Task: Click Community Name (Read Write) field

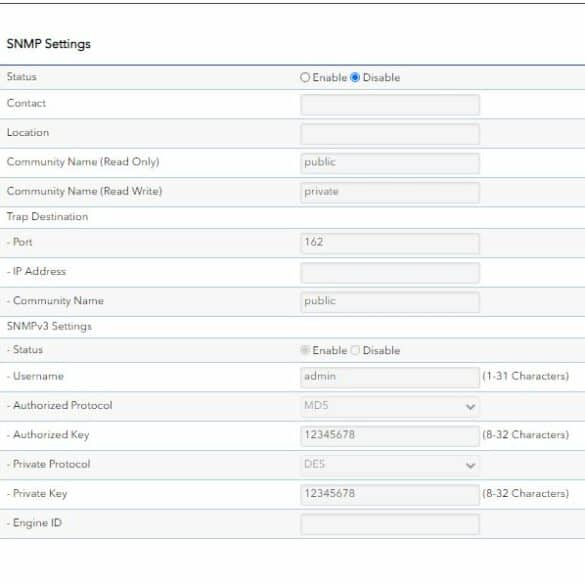Action: click(x=390, y=192)
